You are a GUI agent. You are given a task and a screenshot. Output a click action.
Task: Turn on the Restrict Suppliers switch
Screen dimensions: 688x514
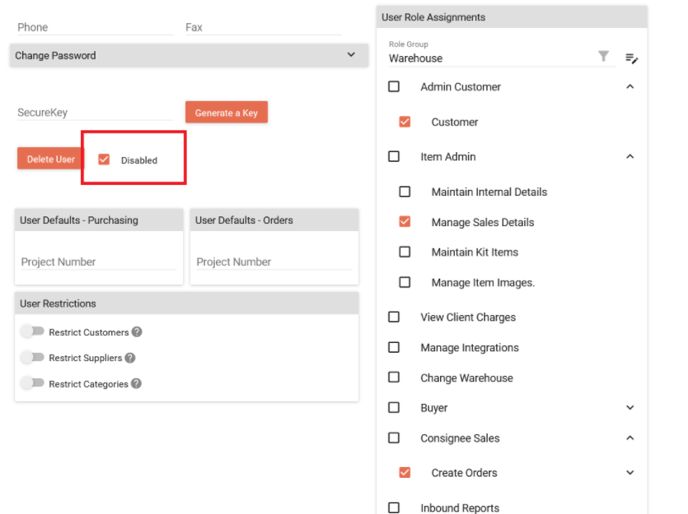[x=32, y=357]
